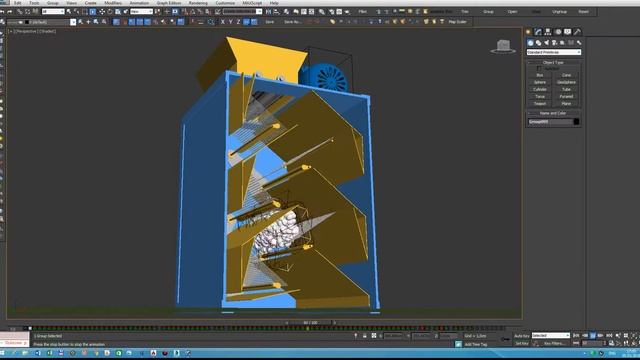This screenshot has width=640, height=360.
Task: Switch to the Display command panel tab
Action: click(568, 32)
